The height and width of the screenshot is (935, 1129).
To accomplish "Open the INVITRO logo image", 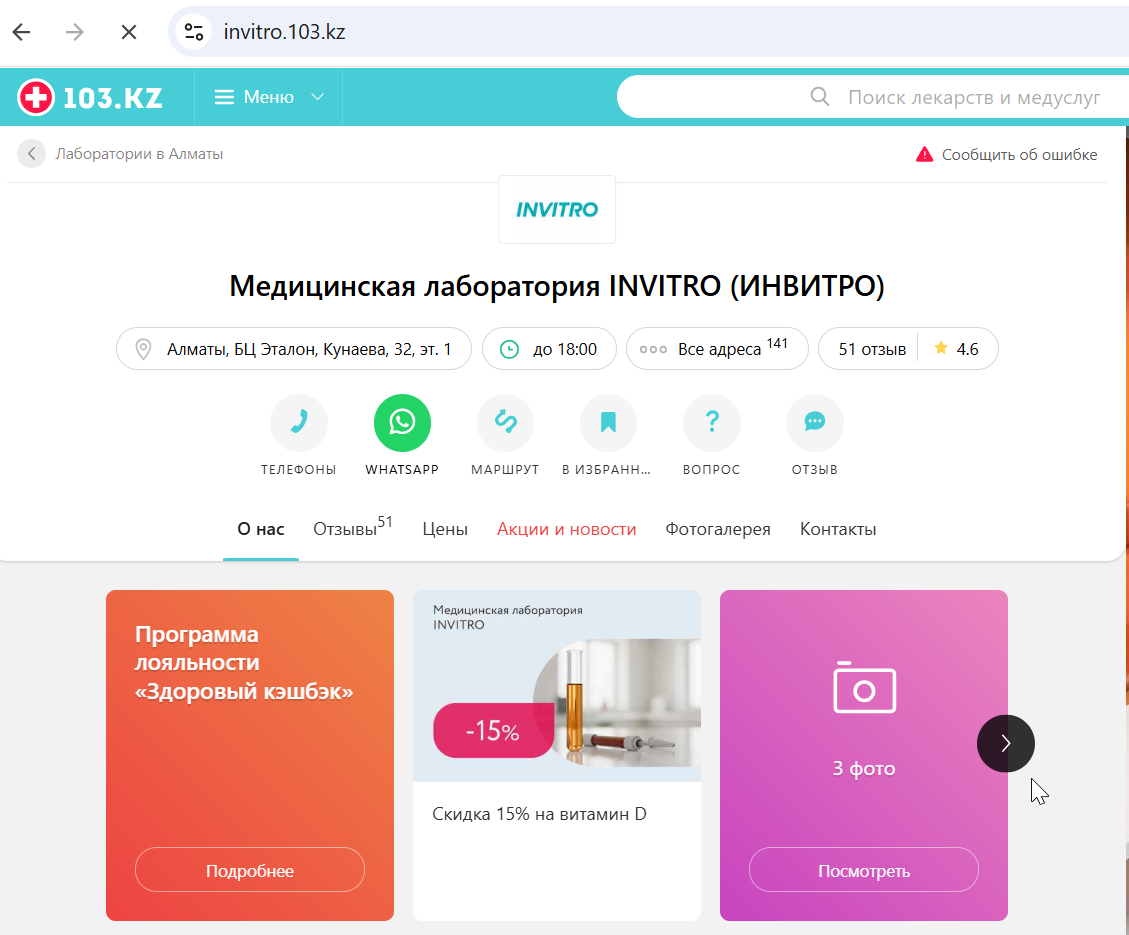I will [x=557, y=209].
